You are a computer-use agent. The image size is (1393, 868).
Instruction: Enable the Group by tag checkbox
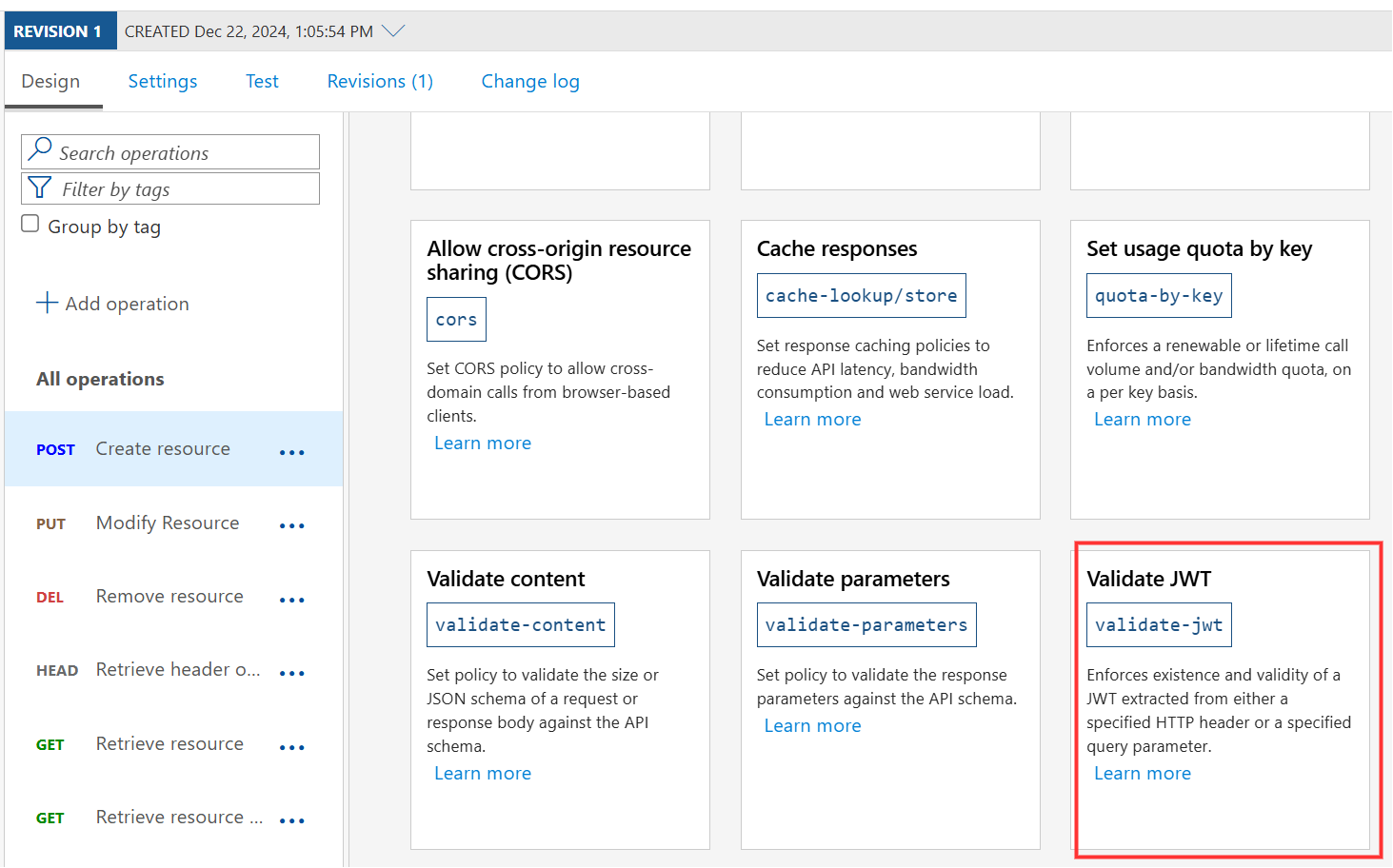(x=30, y=224)
